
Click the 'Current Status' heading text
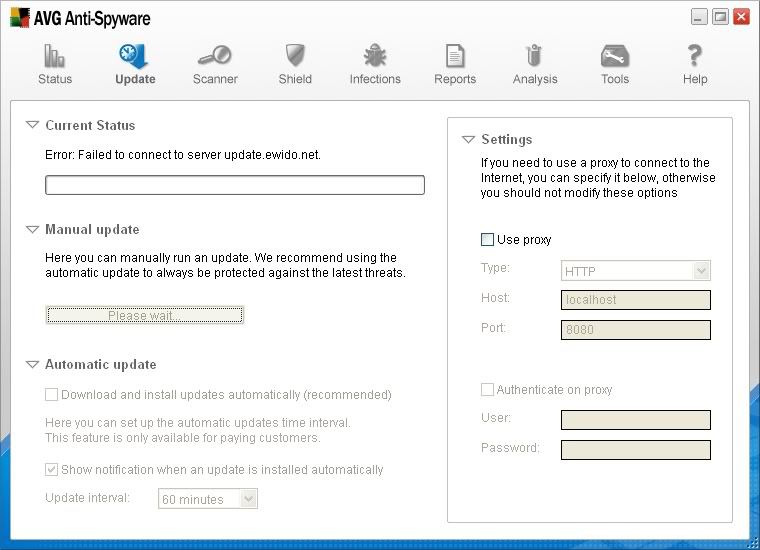point(90,125)
